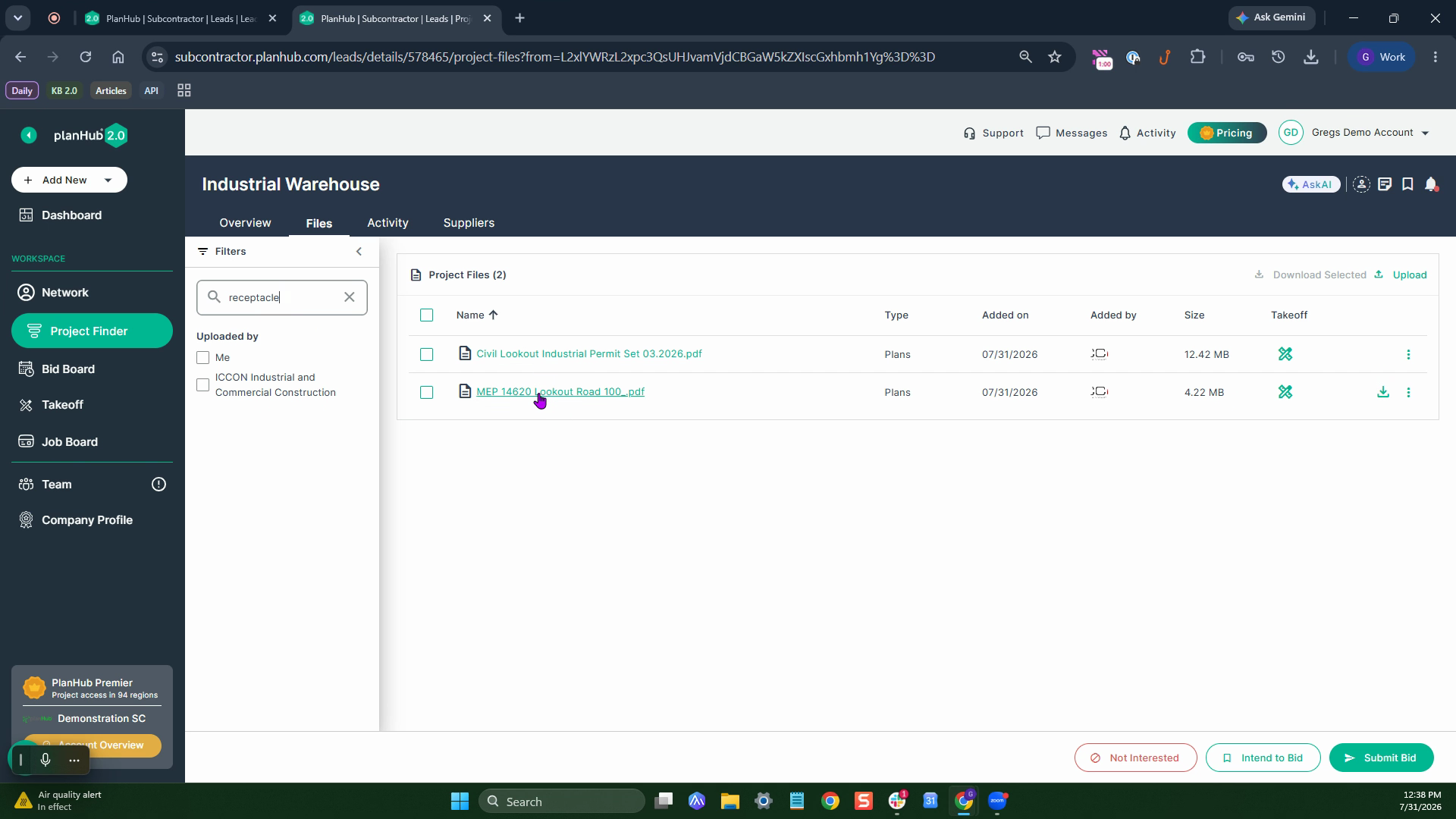Open the Suppliers tab
Image resolution: width=1456 pixels, height=819 pixels.
point(469,223)
